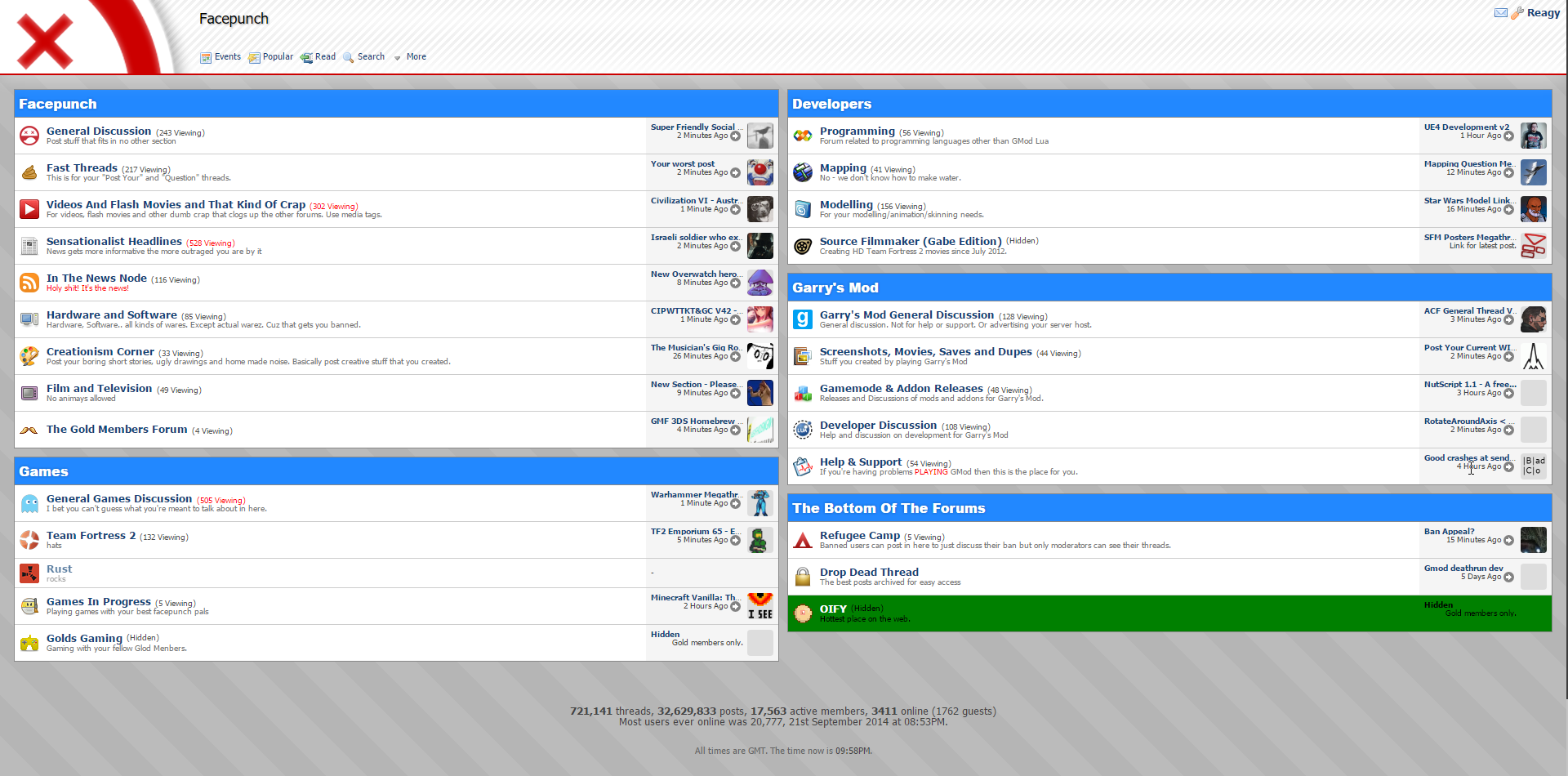Open the Gmod deathrun dev thread

point(1463,568)
